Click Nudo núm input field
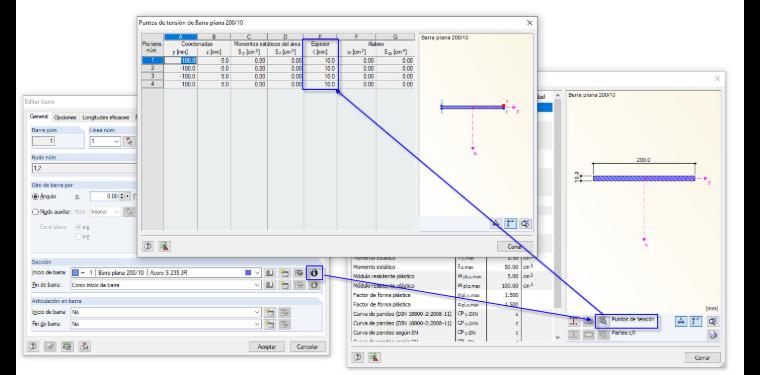The height and width of the screenshot is (375, 760). point(84,168)
